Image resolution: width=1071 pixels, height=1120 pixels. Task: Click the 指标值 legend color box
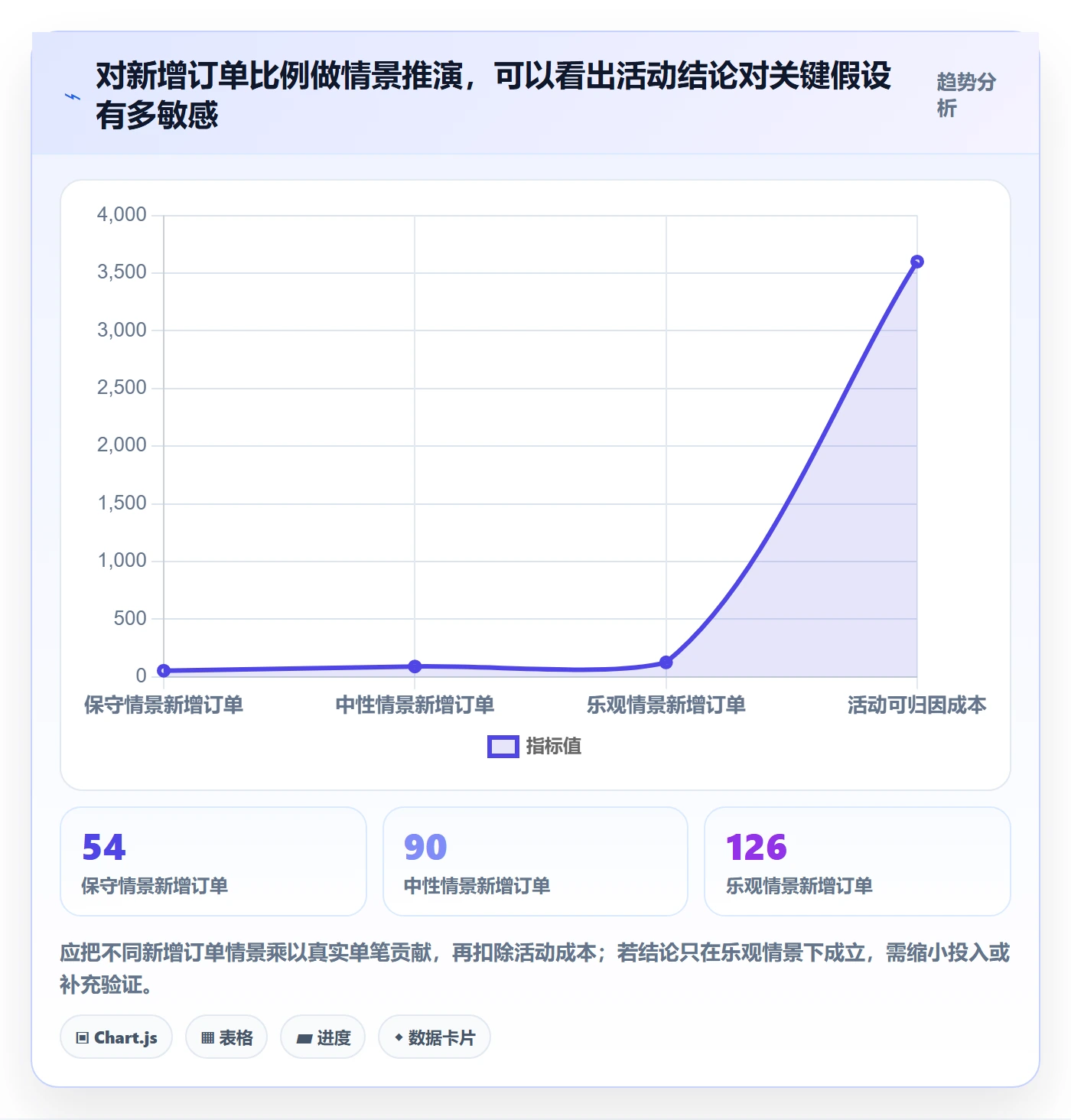pos(503,747)
